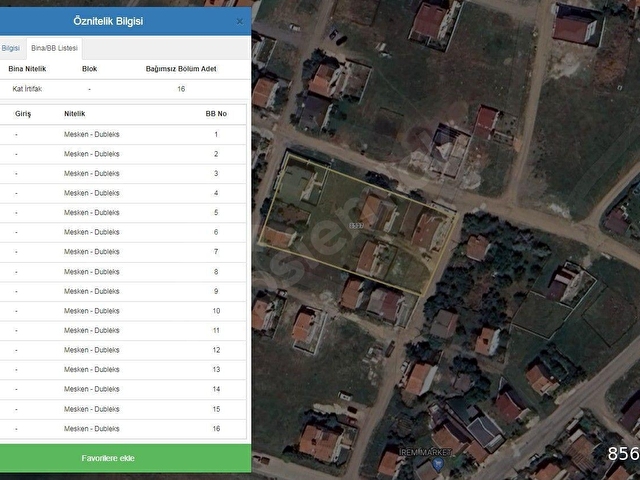Switch to the Bilgisi tab

pyautogui.click(x=11, y=48)
